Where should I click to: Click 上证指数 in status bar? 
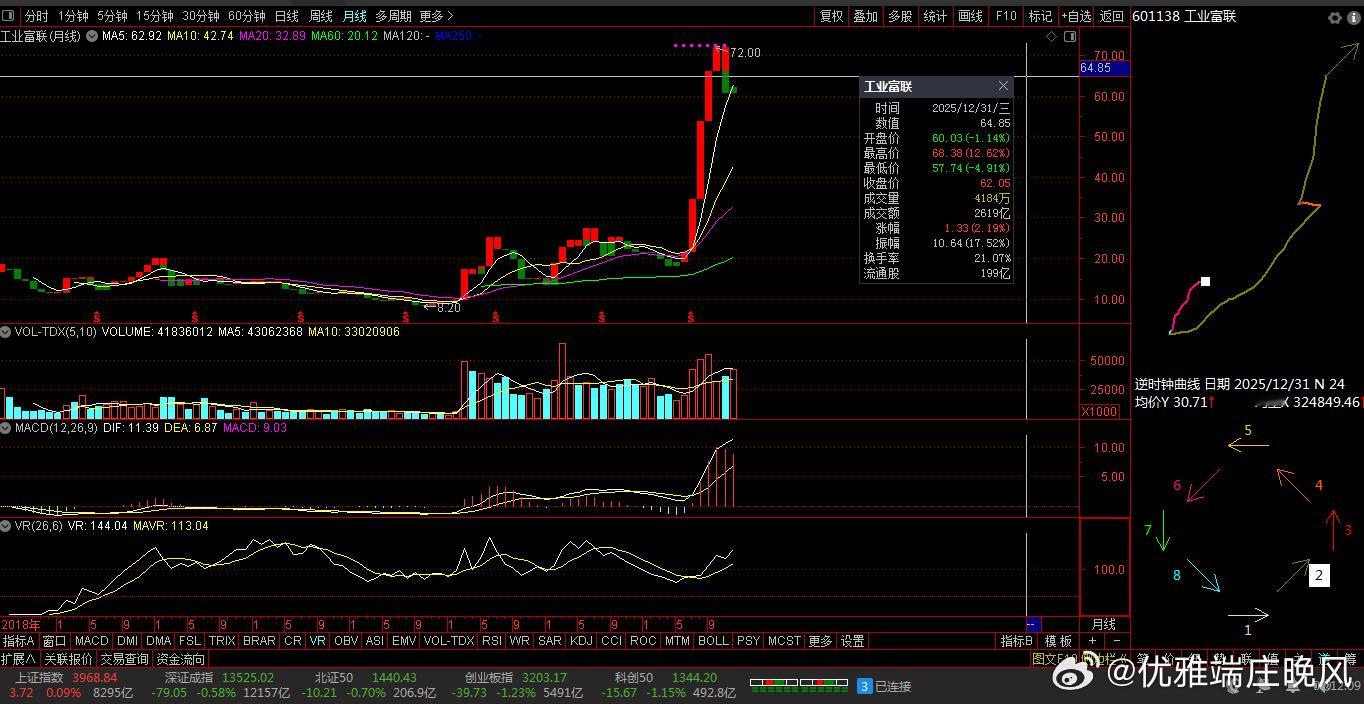[x=39, y=678]
